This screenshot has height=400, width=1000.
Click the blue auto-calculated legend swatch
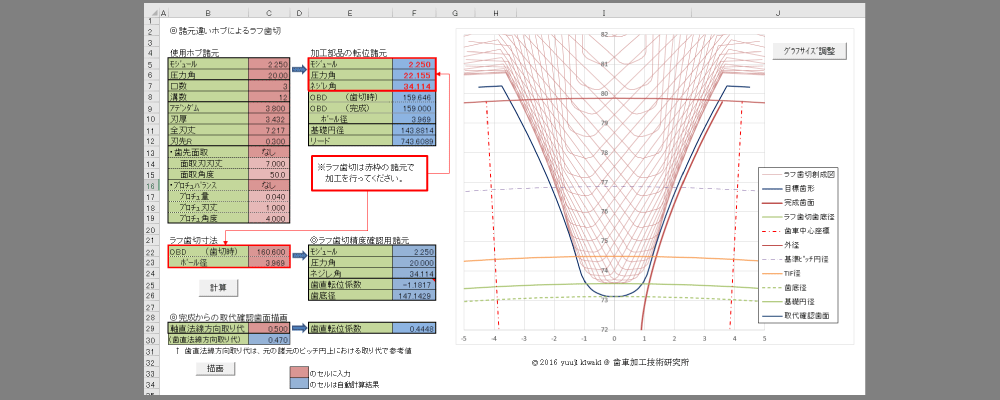pos(299,384)
